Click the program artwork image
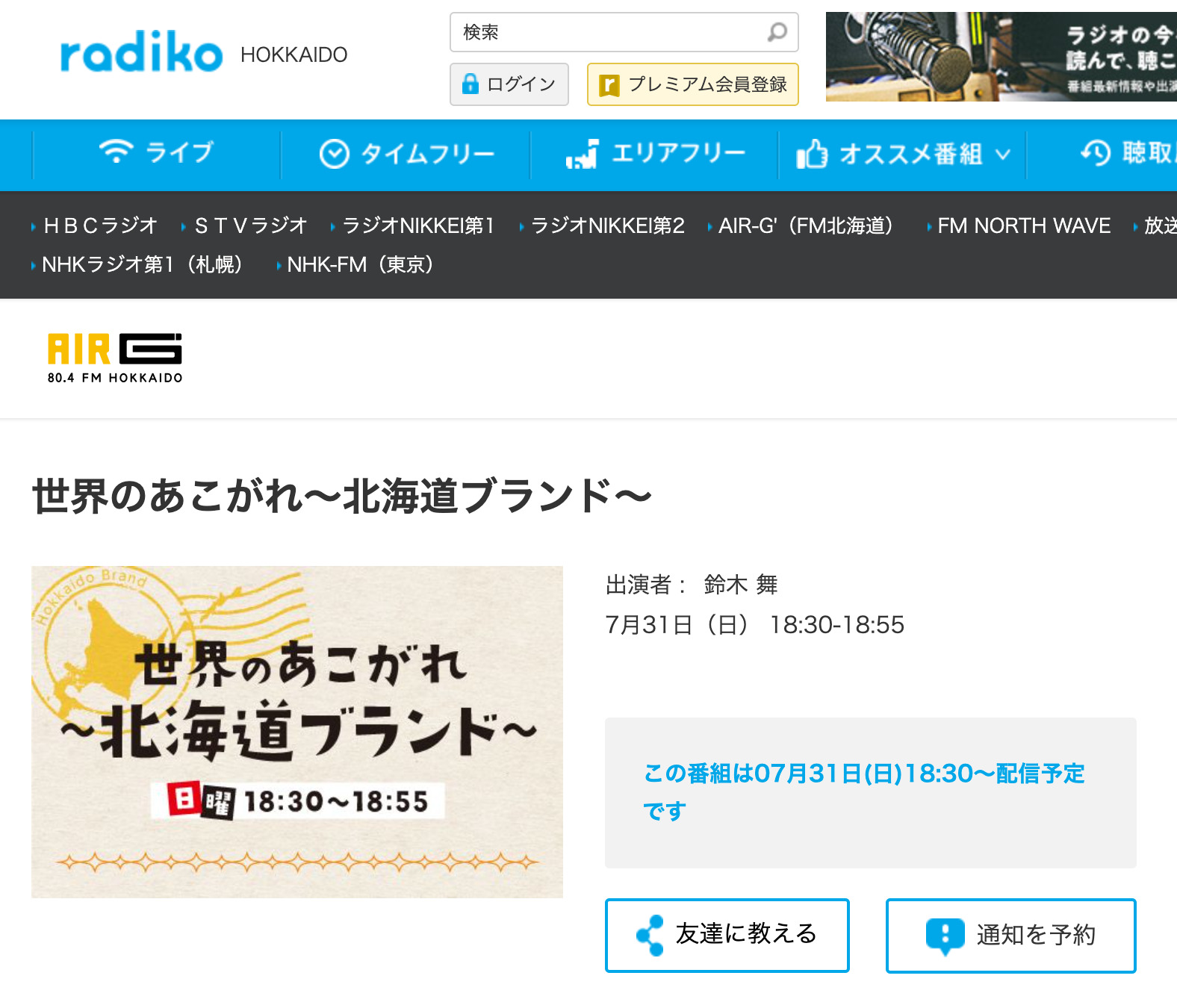The image size is (1177, 1008). [297, 732]
